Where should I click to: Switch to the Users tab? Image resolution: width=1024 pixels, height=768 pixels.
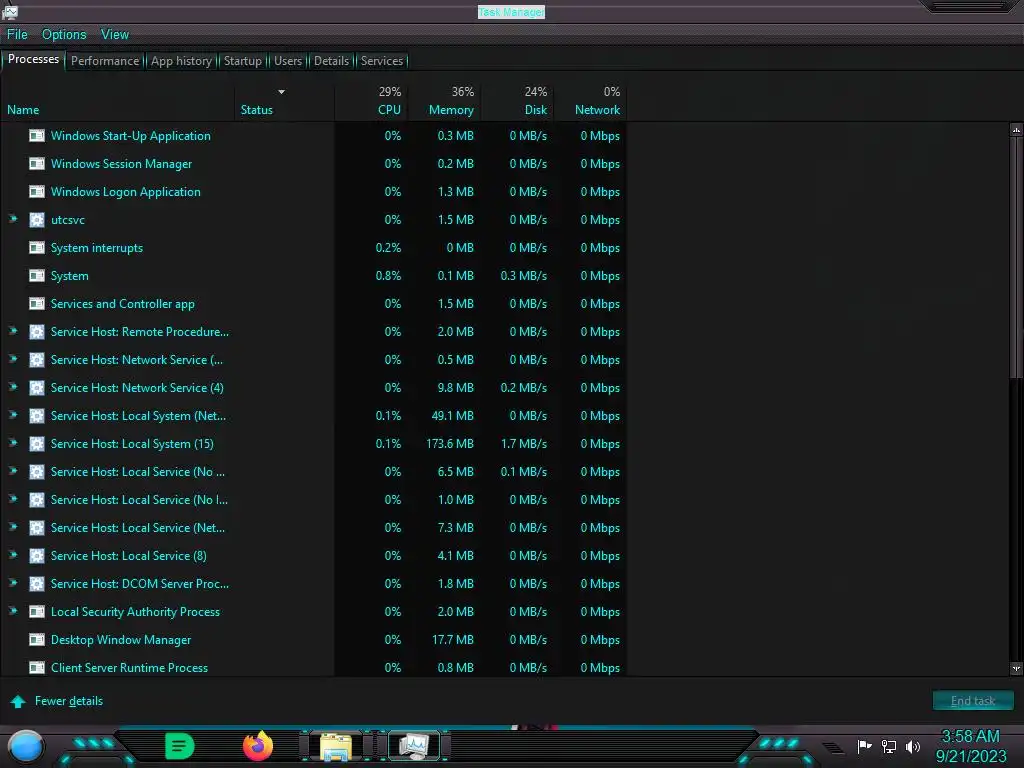pyautogui.click(x=288, y=61)
